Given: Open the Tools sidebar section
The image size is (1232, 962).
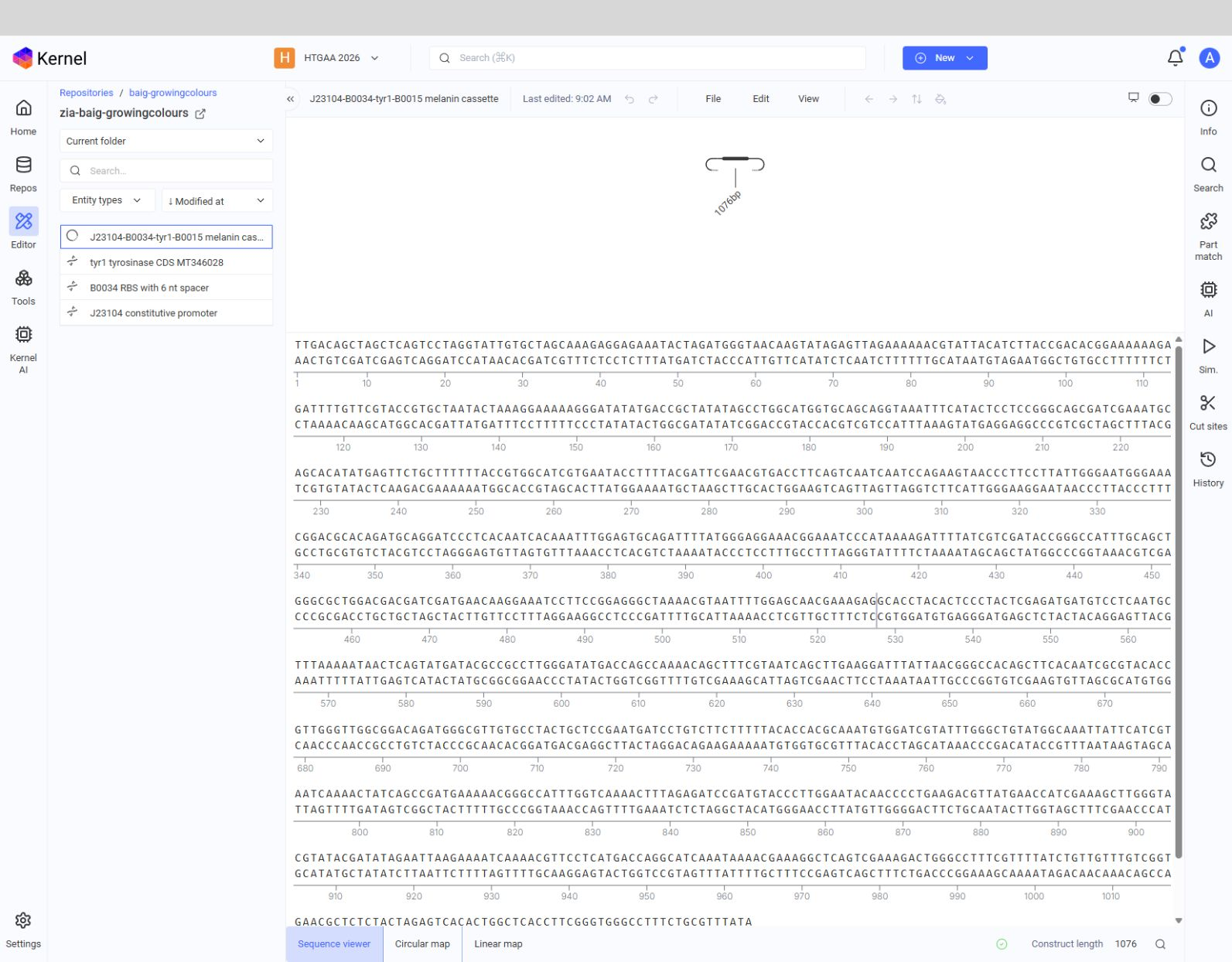Looking at the screenshot, I should point(23,287).
